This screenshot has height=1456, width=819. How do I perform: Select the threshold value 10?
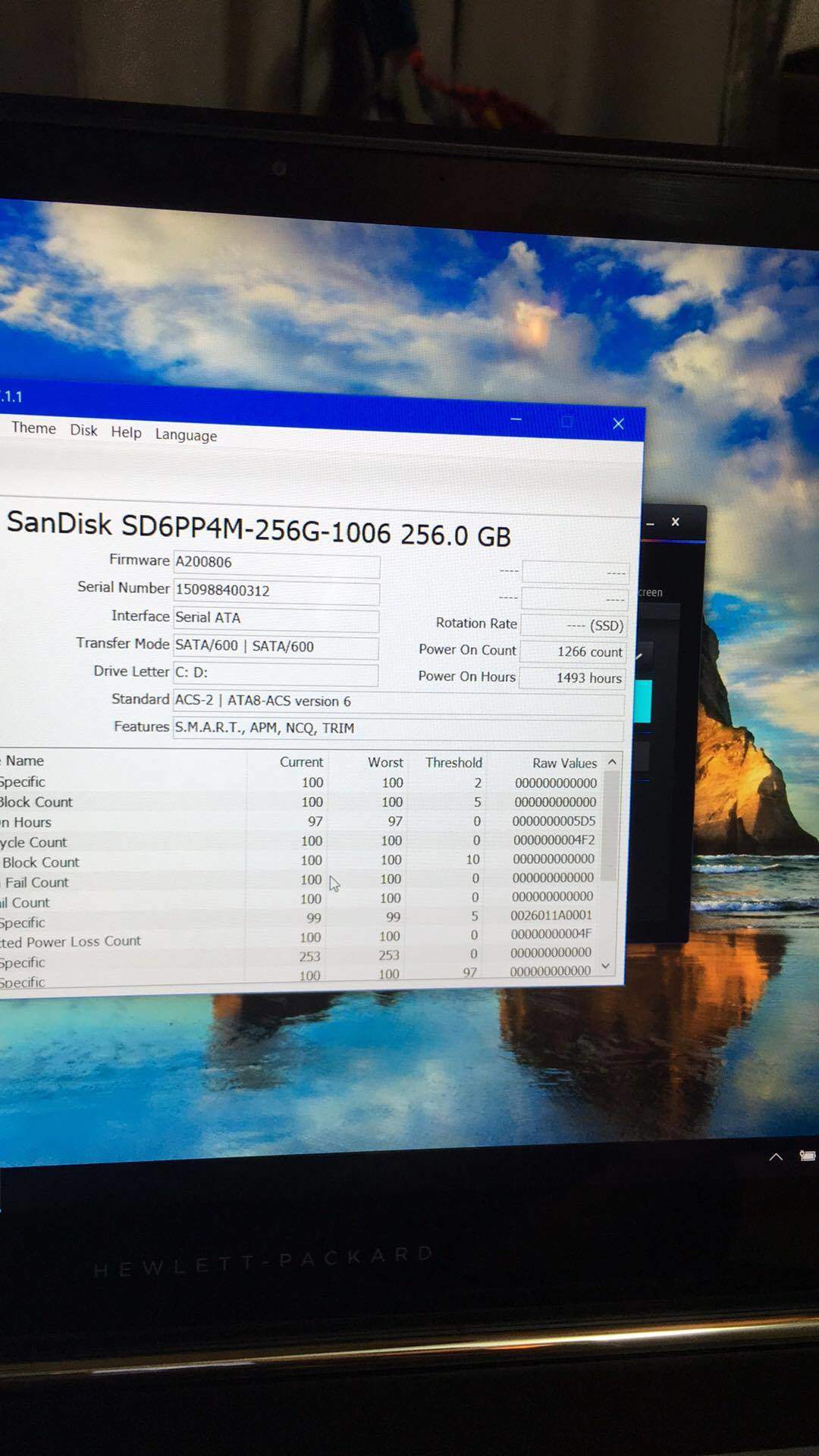click(472, 860)
